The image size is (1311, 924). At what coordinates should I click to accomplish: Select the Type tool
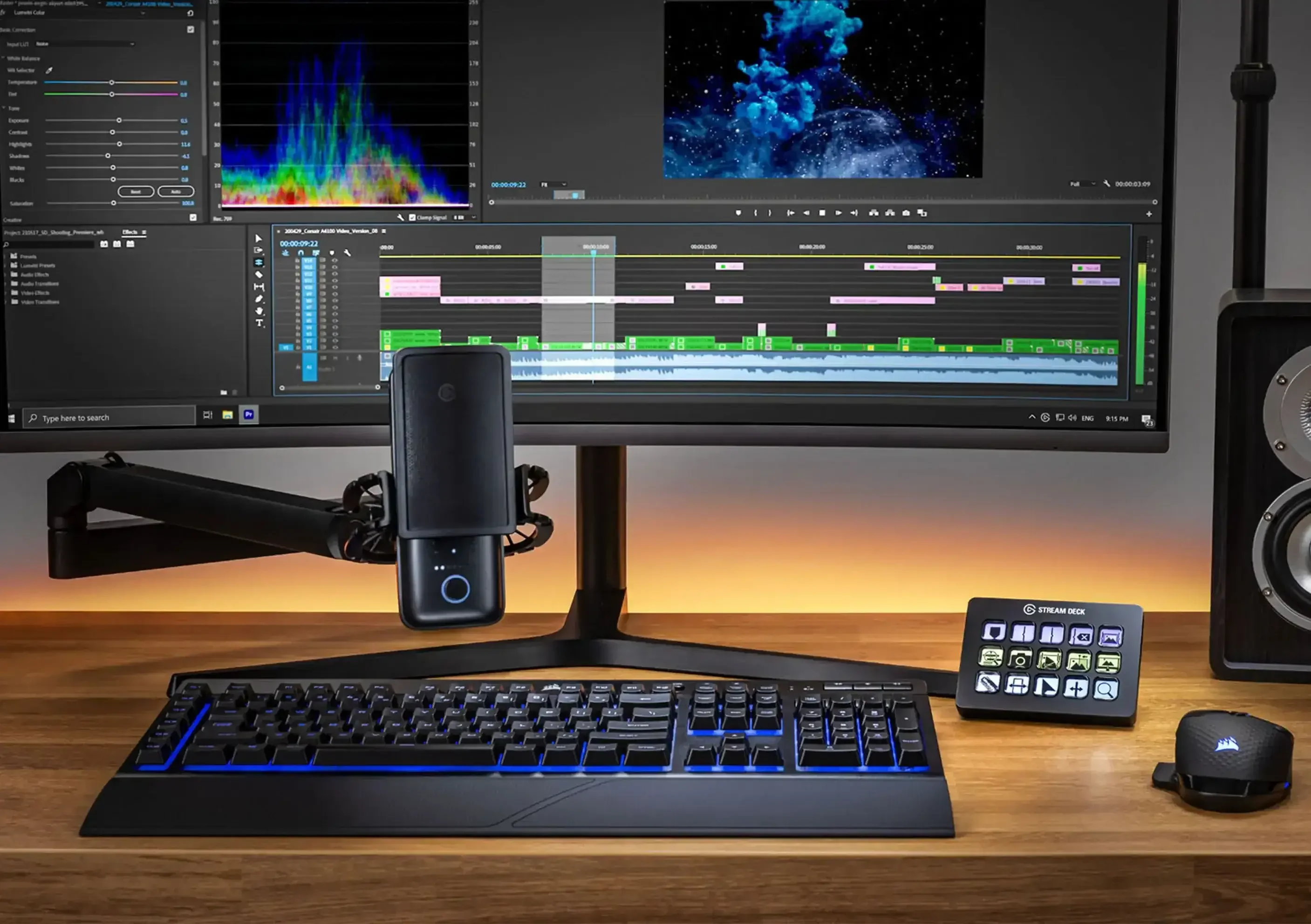[259, 323]
